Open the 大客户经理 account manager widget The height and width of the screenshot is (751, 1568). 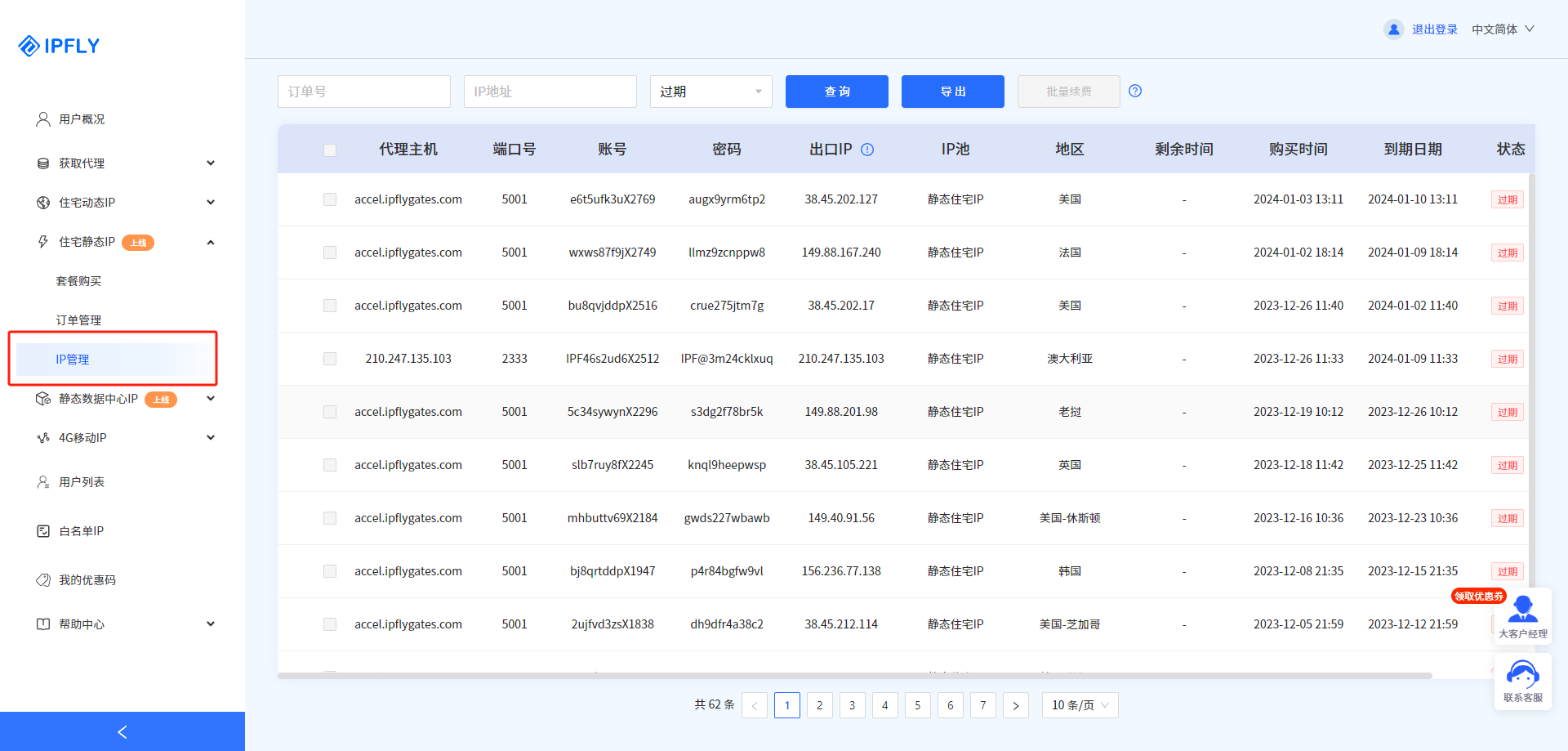1522,617
